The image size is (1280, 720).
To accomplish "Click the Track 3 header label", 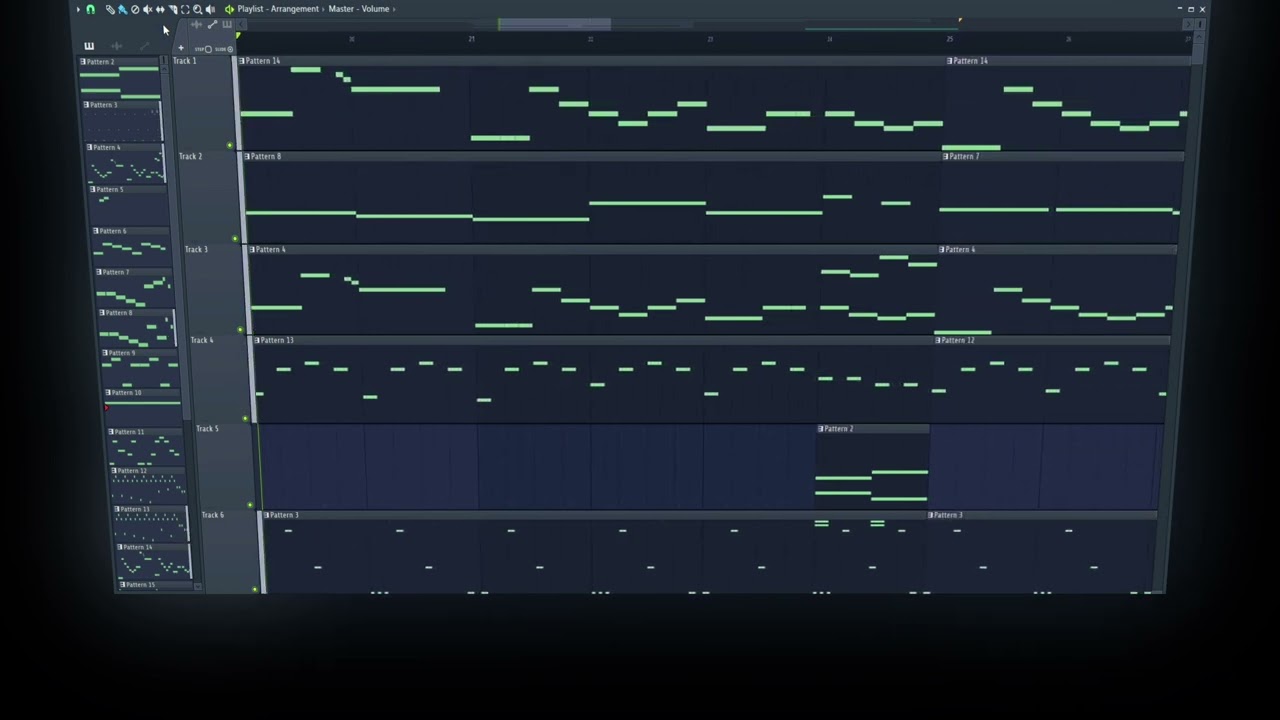I will pyautogui.click(x=196, y=249).
